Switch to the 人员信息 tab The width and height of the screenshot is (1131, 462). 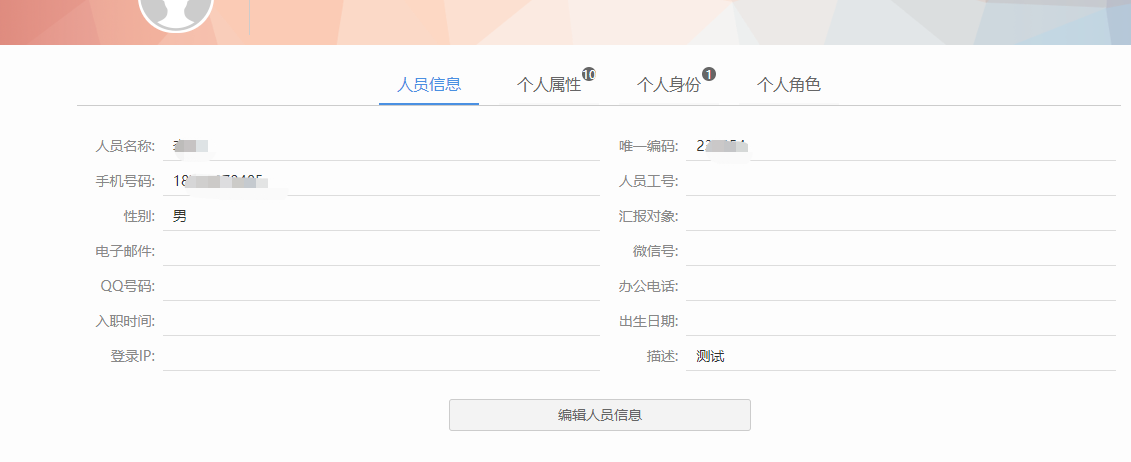point(429,85)
